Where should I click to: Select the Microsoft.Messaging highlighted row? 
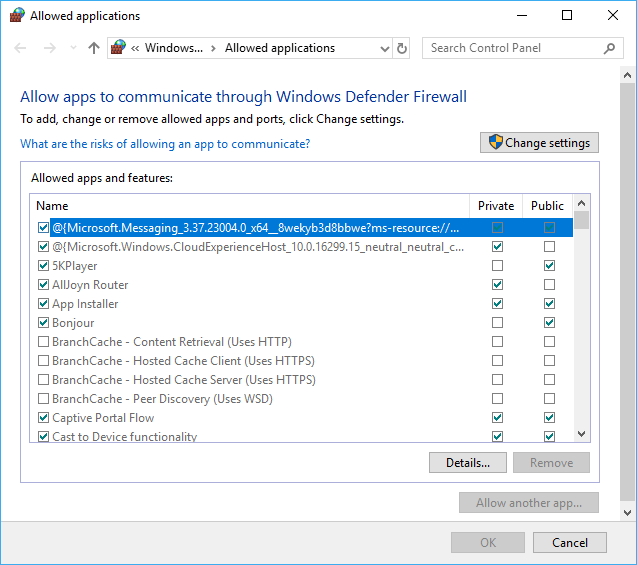(x=311, y=227)
